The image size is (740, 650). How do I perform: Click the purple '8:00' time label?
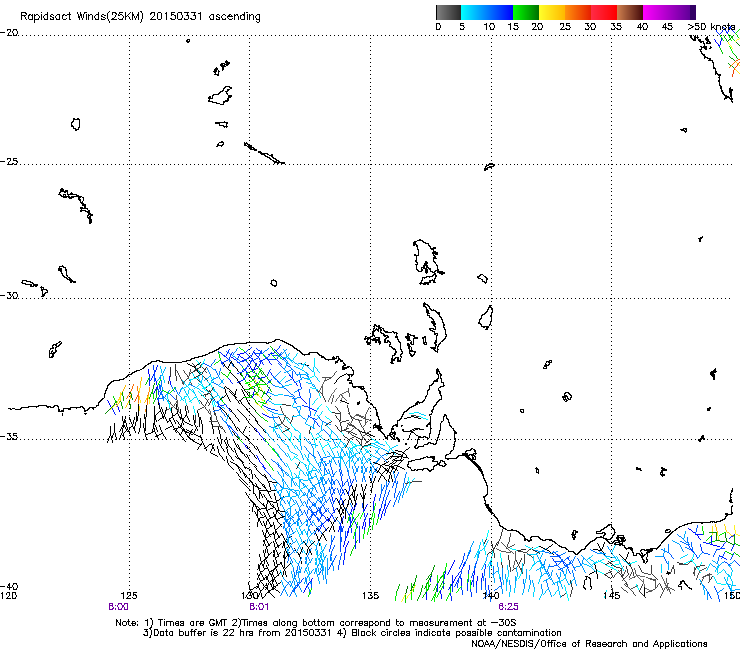coord(118,607)
